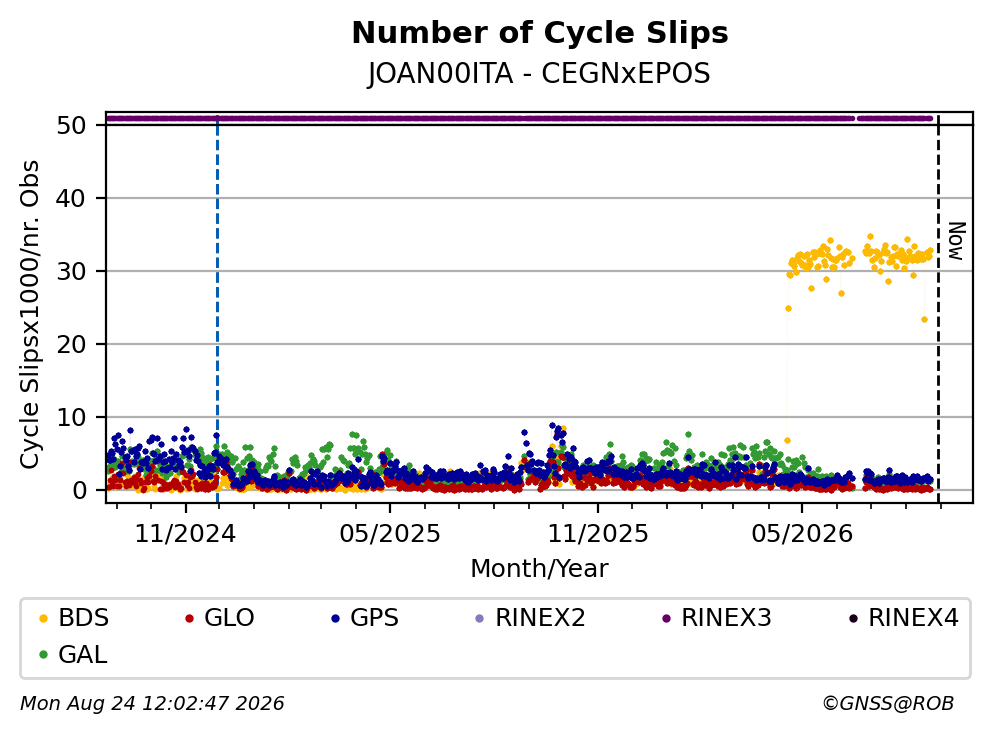This screenshot has width=993, height=734.
Task: Click the y-axis tick label 30
Action: pos(71,271)
